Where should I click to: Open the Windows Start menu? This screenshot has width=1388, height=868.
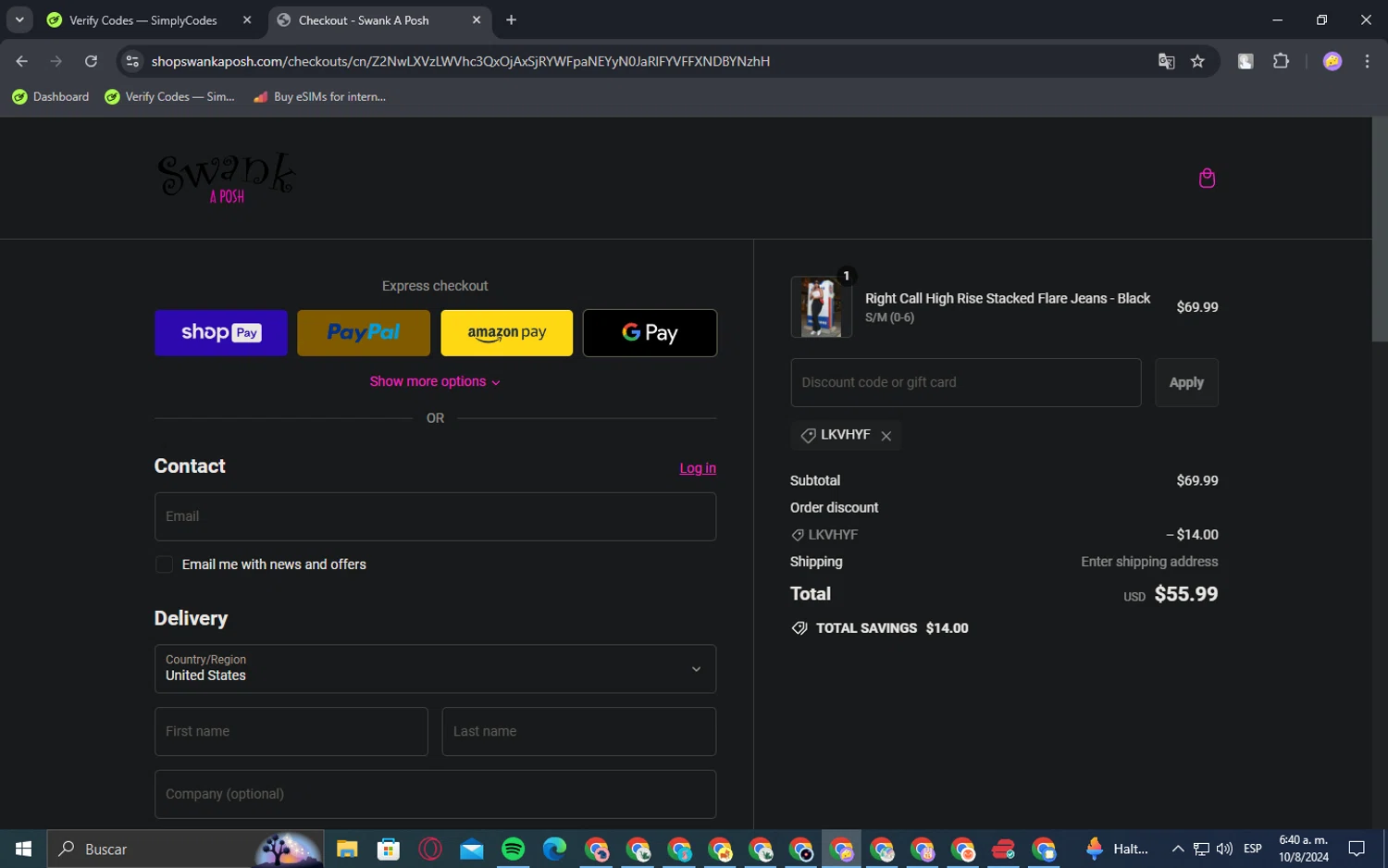click(23, 849)
